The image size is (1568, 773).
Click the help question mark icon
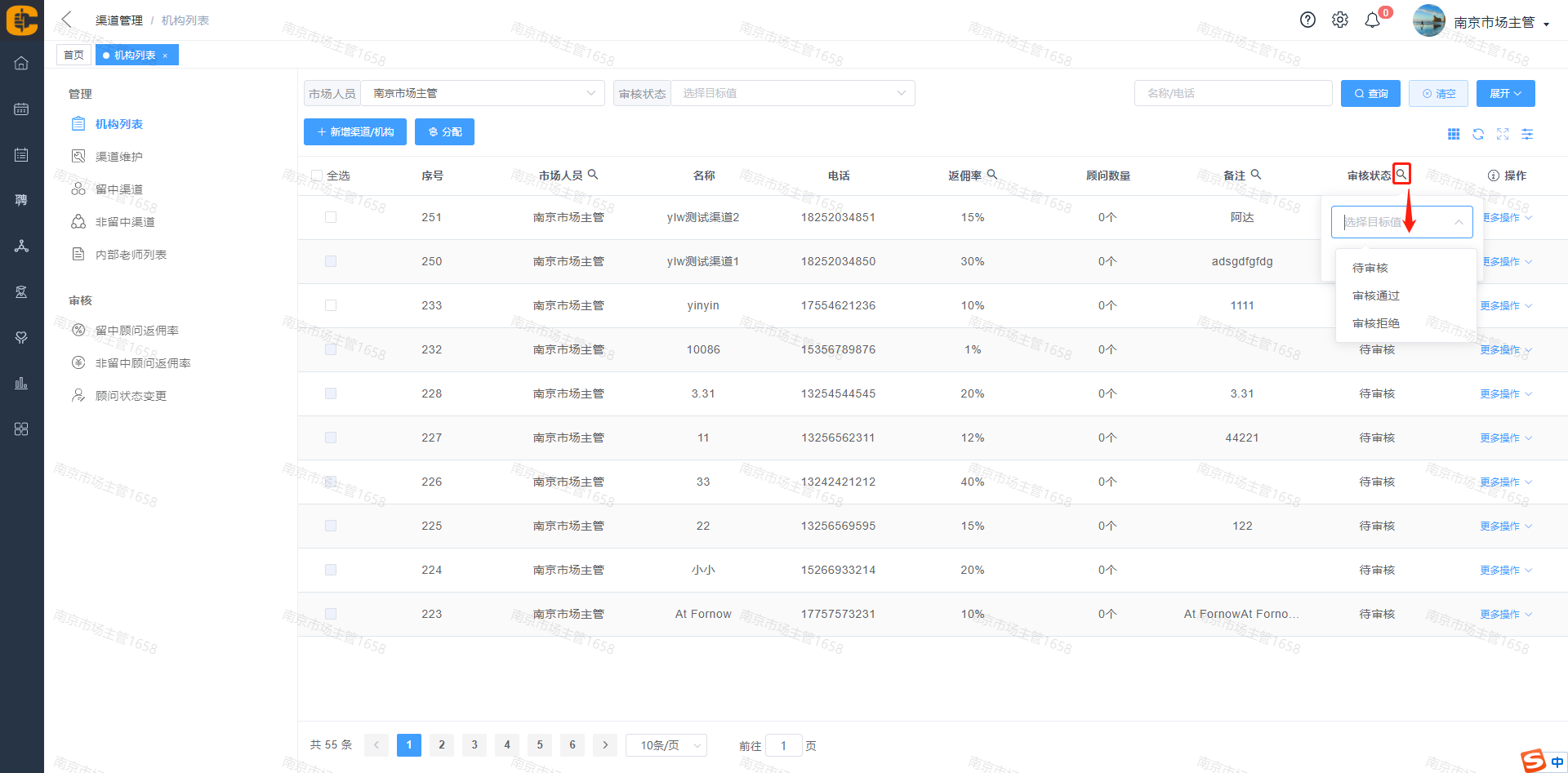(x=1307, y=20)
